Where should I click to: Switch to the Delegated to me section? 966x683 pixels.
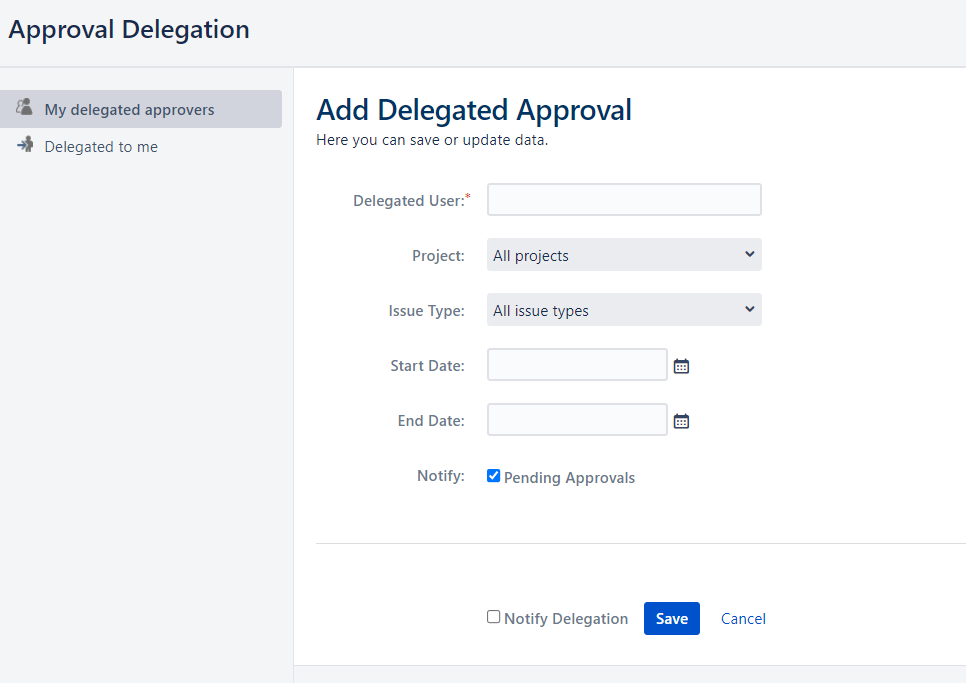click(101, 147)
